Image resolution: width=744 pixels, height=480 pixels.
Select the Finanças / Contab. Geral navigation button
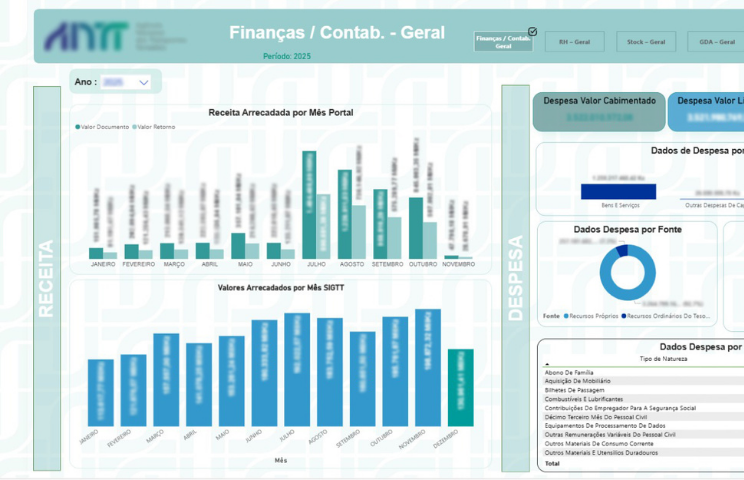pyautogui.click(x=504, y=42)
